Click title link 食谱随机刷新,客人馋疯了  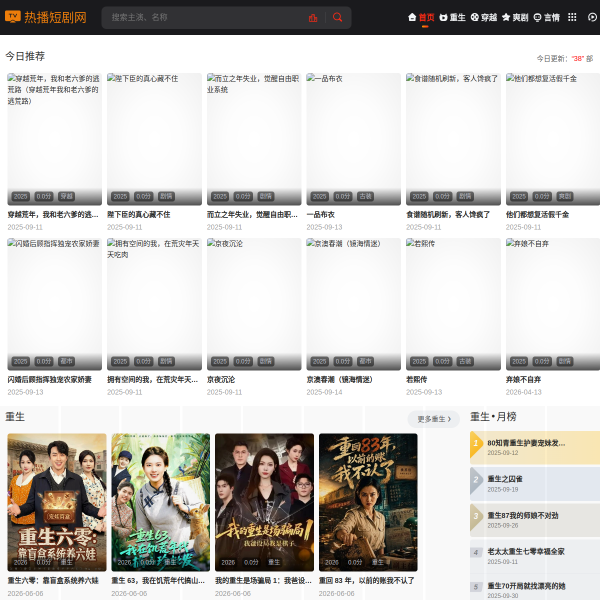coord(448,215)
